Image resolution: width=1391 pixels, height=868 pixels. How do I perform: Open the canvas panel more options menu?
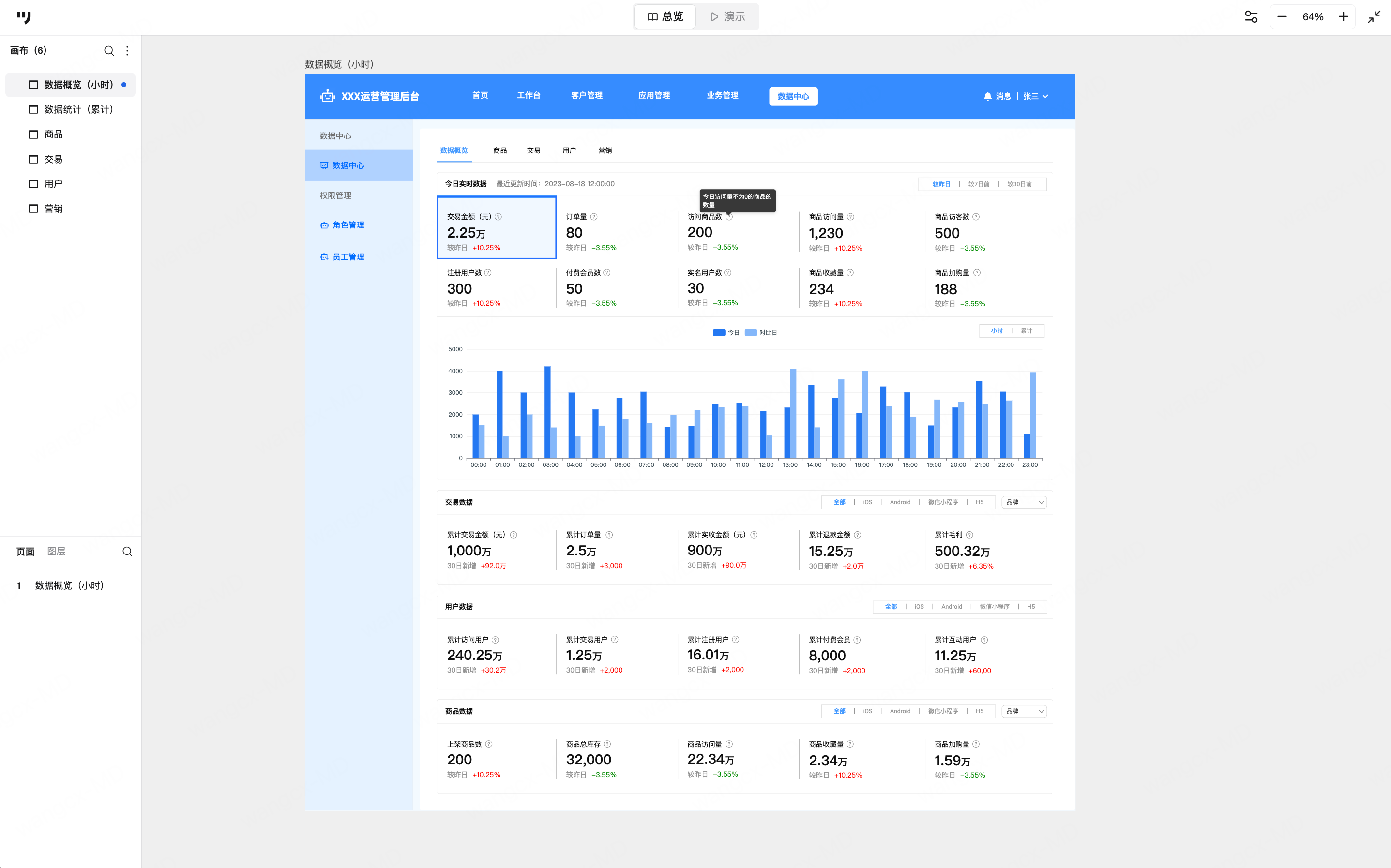127,50
